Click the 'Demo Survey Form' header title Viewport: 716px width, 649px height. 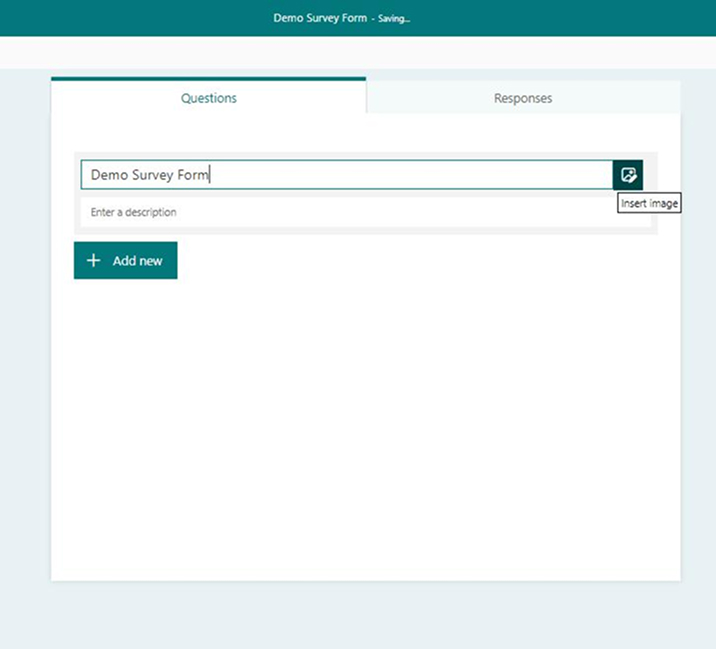pos(320,18)
